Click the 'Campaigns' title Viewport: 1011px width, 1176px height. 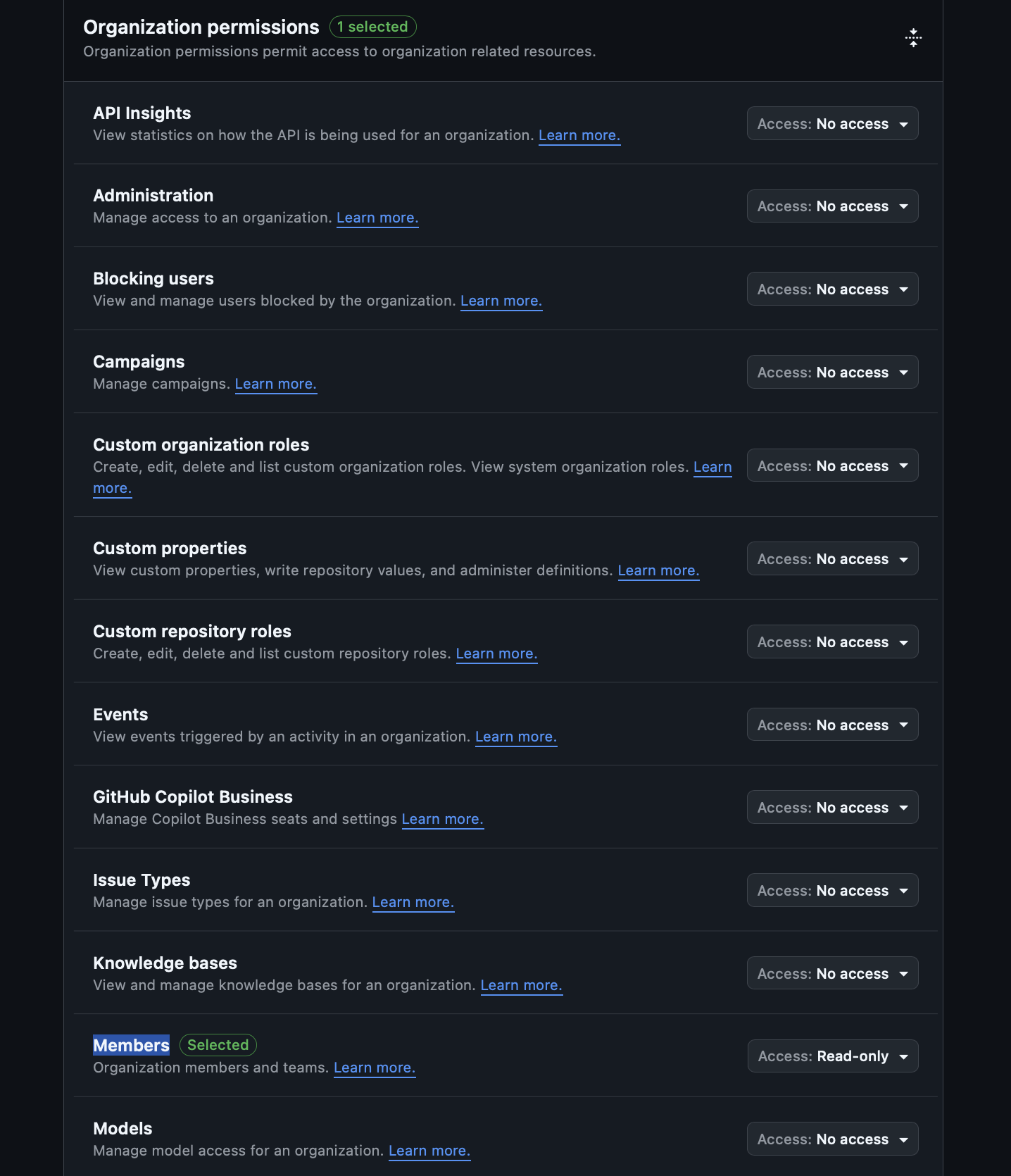click(x=139, y=362)
